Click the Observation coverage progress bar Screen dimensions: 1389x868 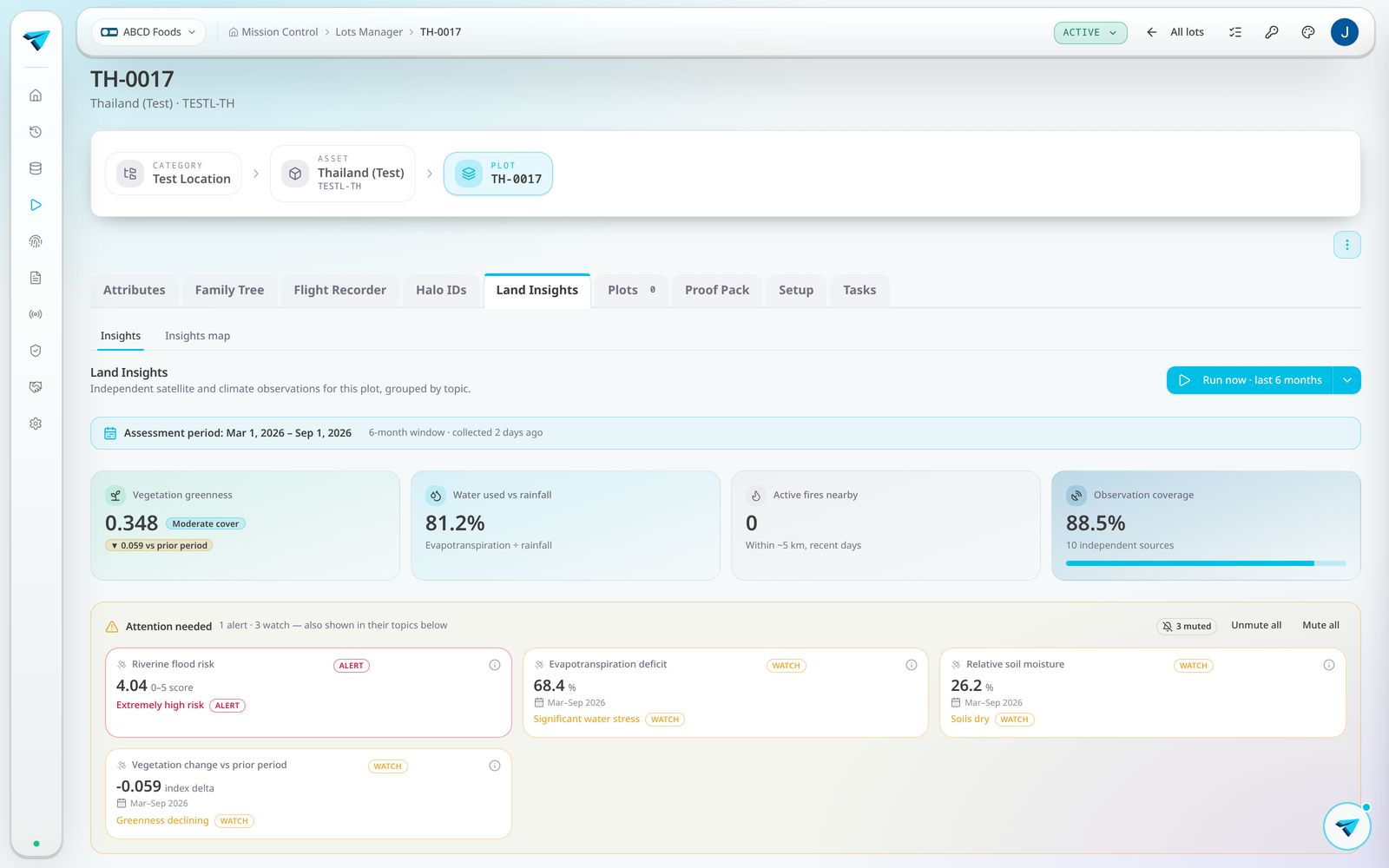click(x=1206, y=563)
